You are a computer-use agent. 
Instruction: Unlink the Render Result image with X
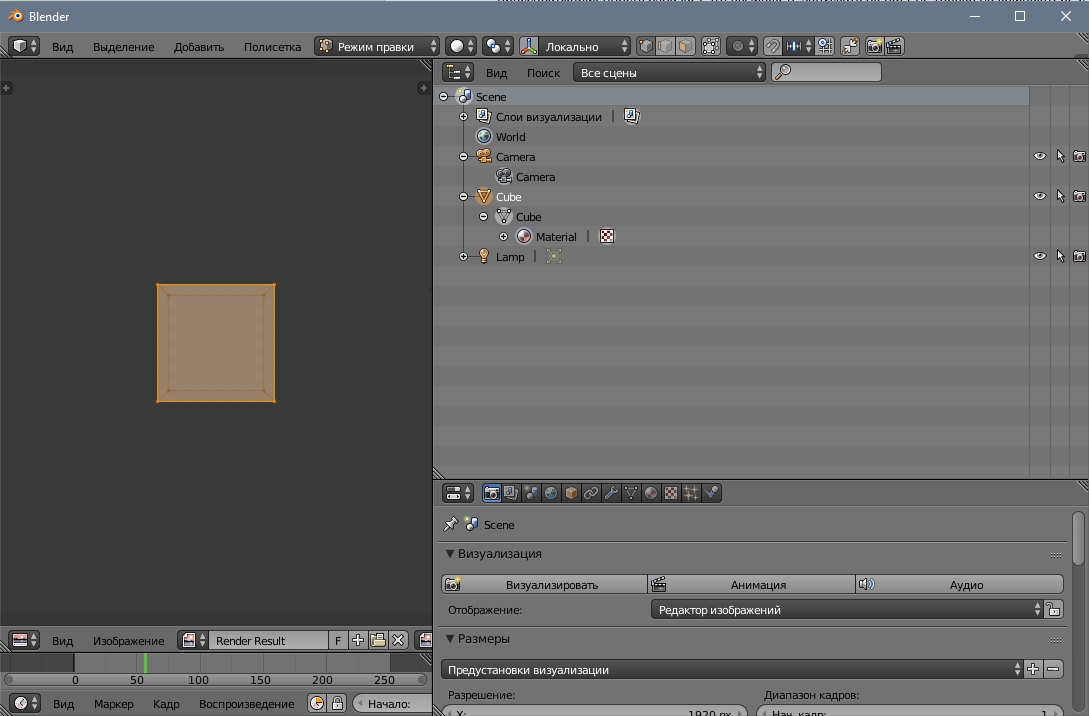pyautogui.click(x=398, y=640)
